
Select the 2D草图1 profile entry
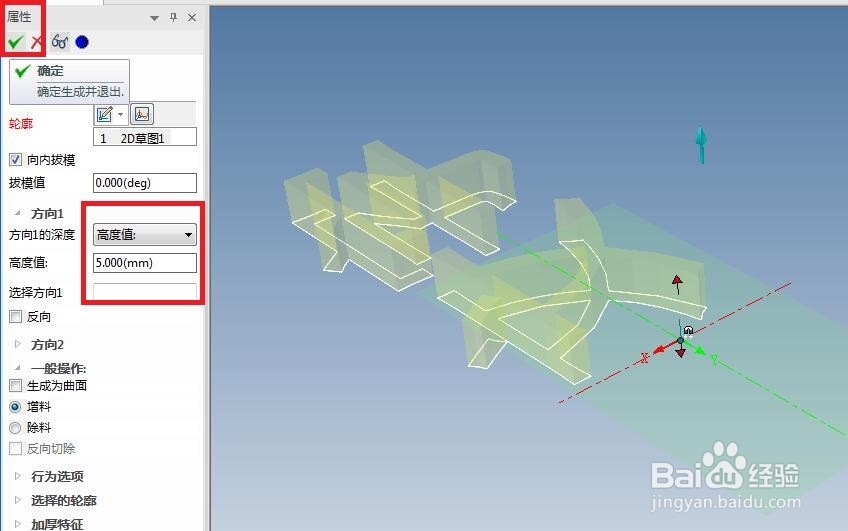point(145,138)
